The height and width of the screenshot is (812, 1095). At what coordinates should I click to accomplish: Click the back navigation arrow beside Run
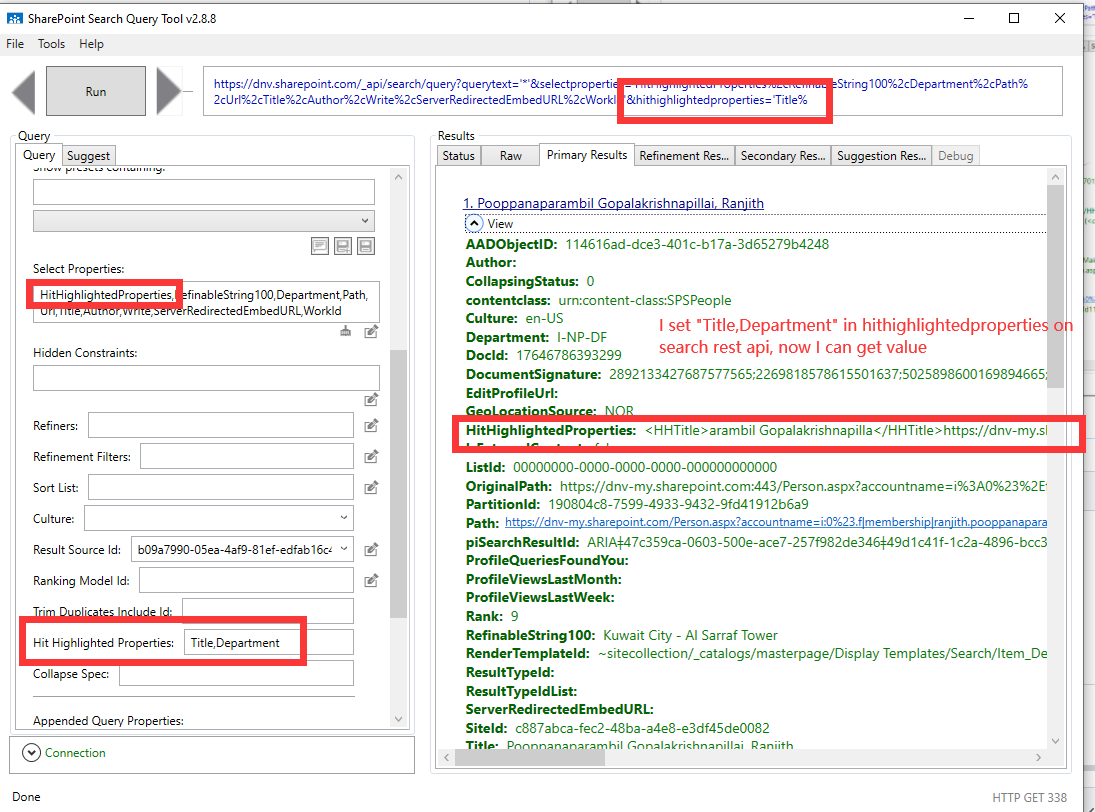[22, 91]
